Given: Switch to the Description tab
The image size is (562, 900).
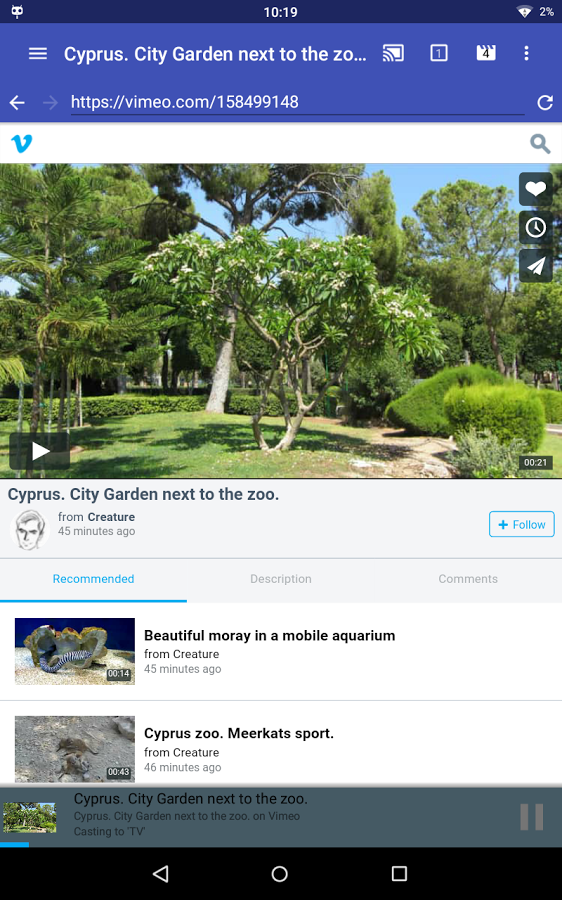Looking at the screenshot, I should [281, 579].
